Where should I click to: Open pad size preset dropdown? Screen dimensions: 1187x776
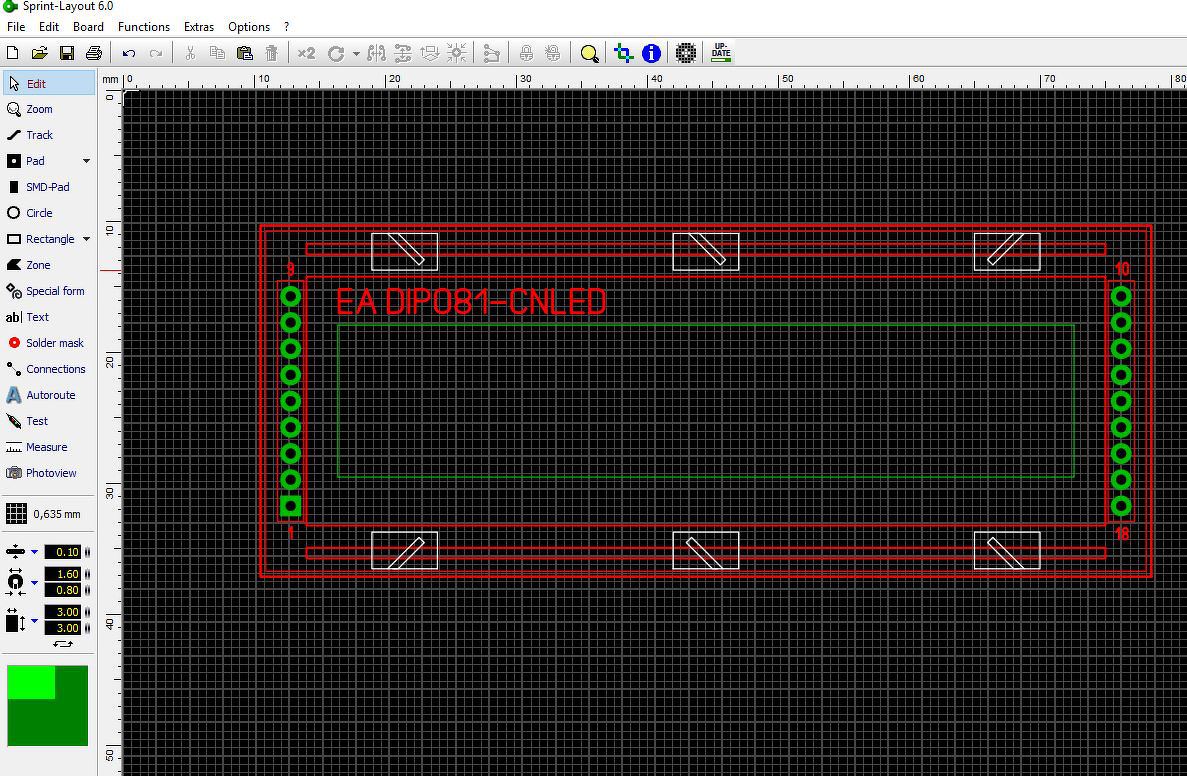click(34, 582)
